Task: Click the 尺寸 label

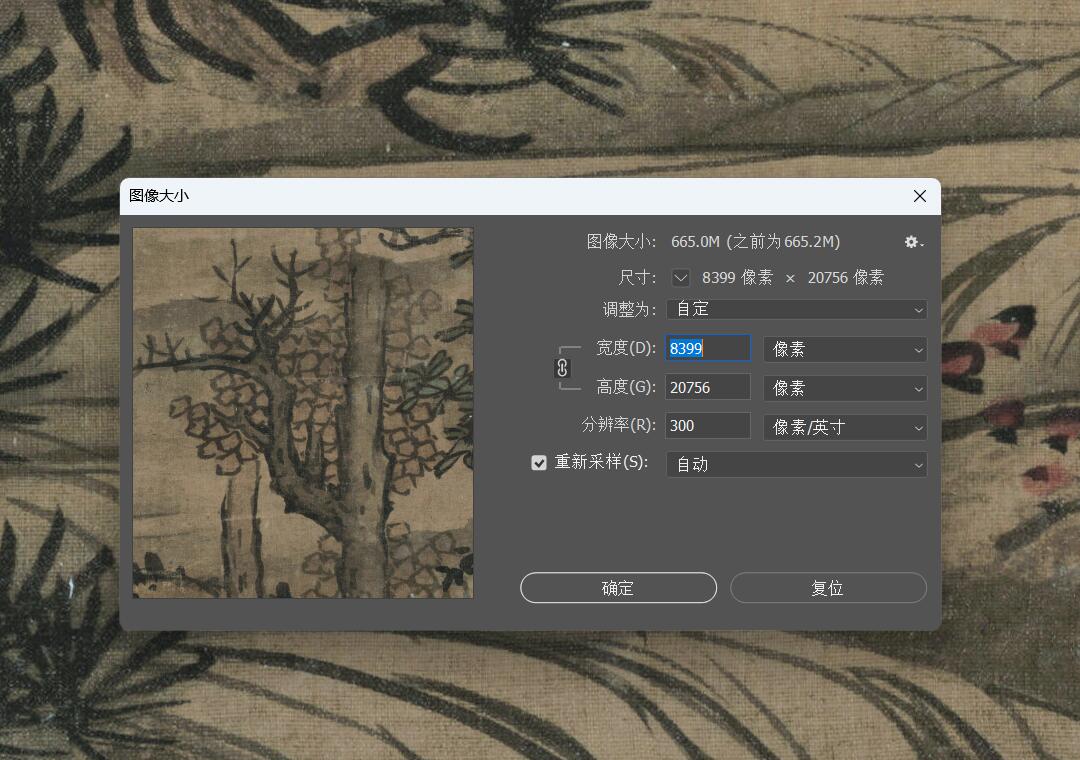Action: 637,278
